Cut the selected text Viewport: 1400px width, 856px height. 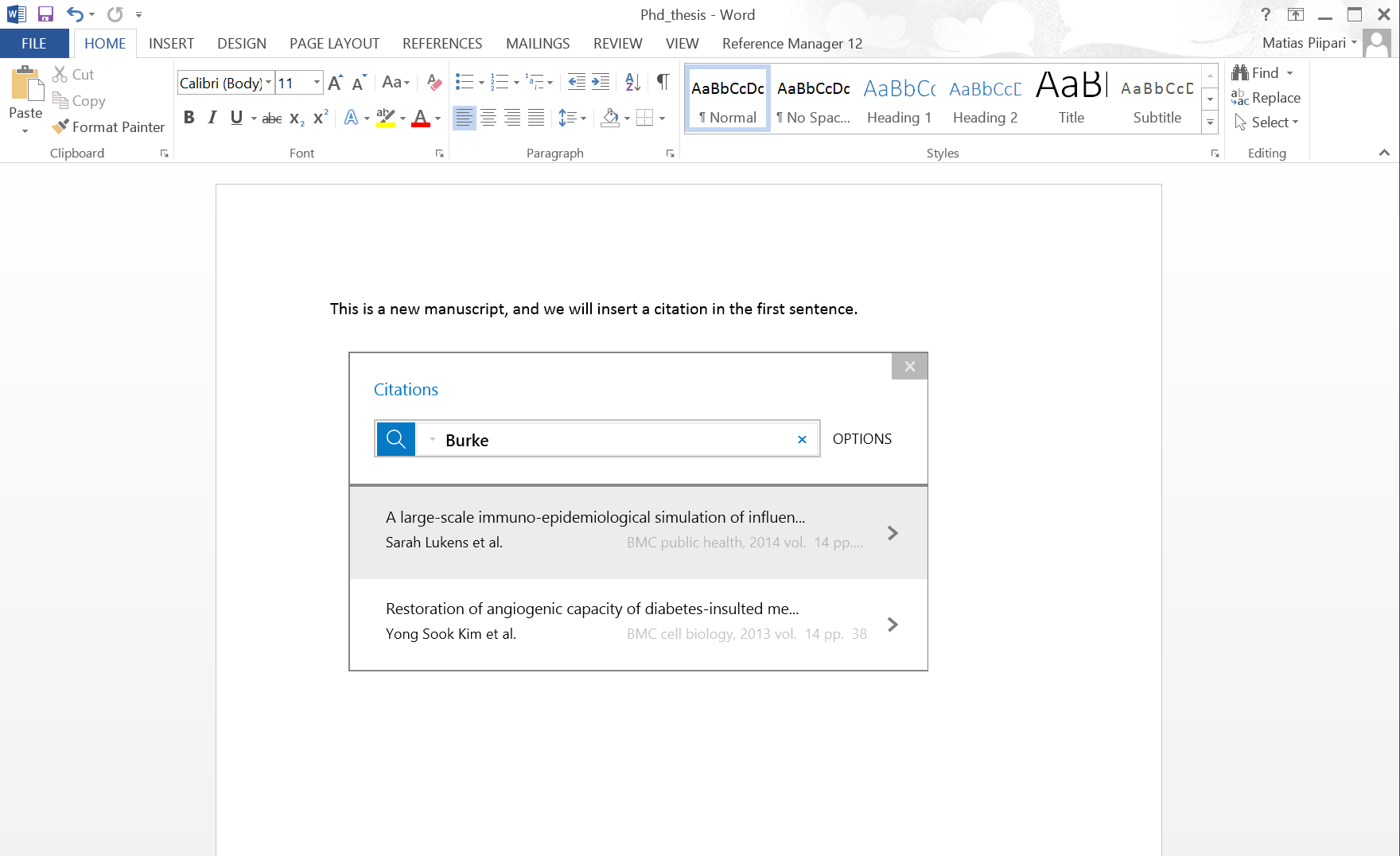point(73,74)
